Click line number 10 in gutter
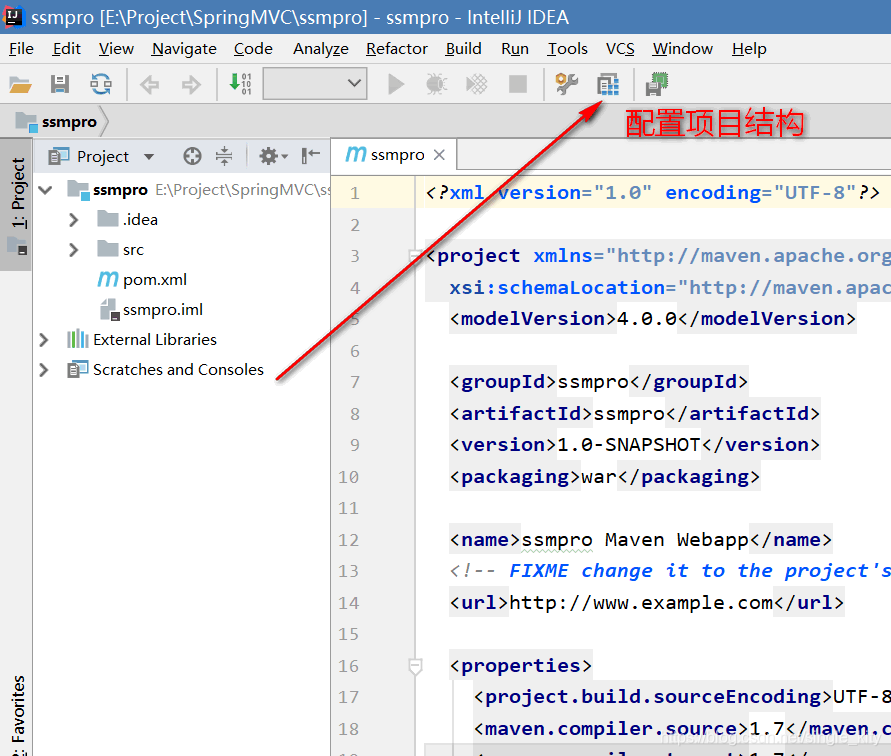891x756 pixels. 348,477
